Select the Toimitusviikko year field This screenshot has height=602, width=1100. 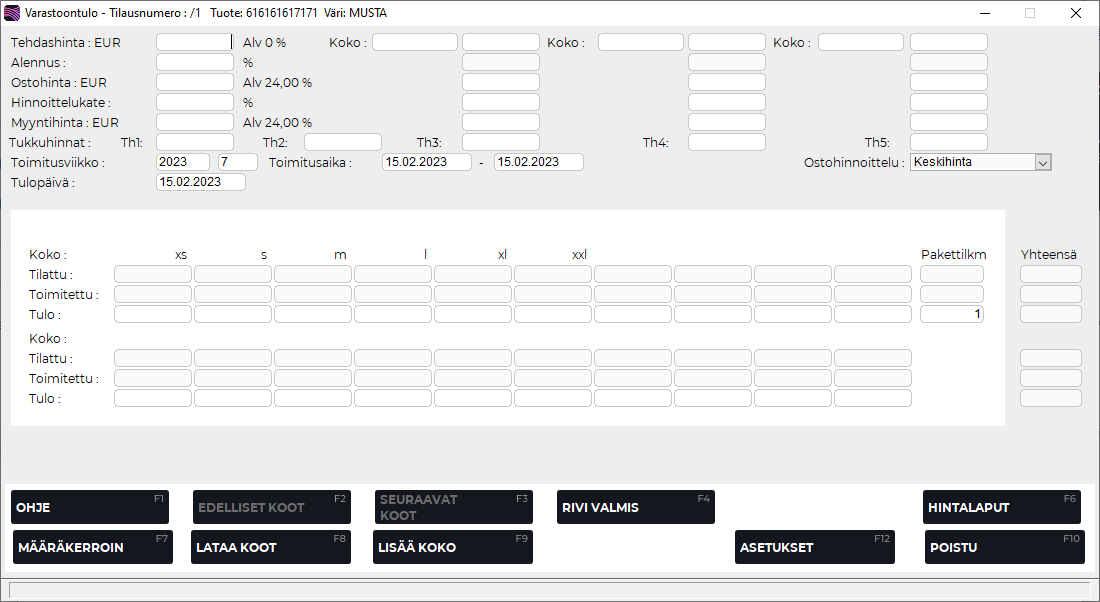[x=183, y=162]
